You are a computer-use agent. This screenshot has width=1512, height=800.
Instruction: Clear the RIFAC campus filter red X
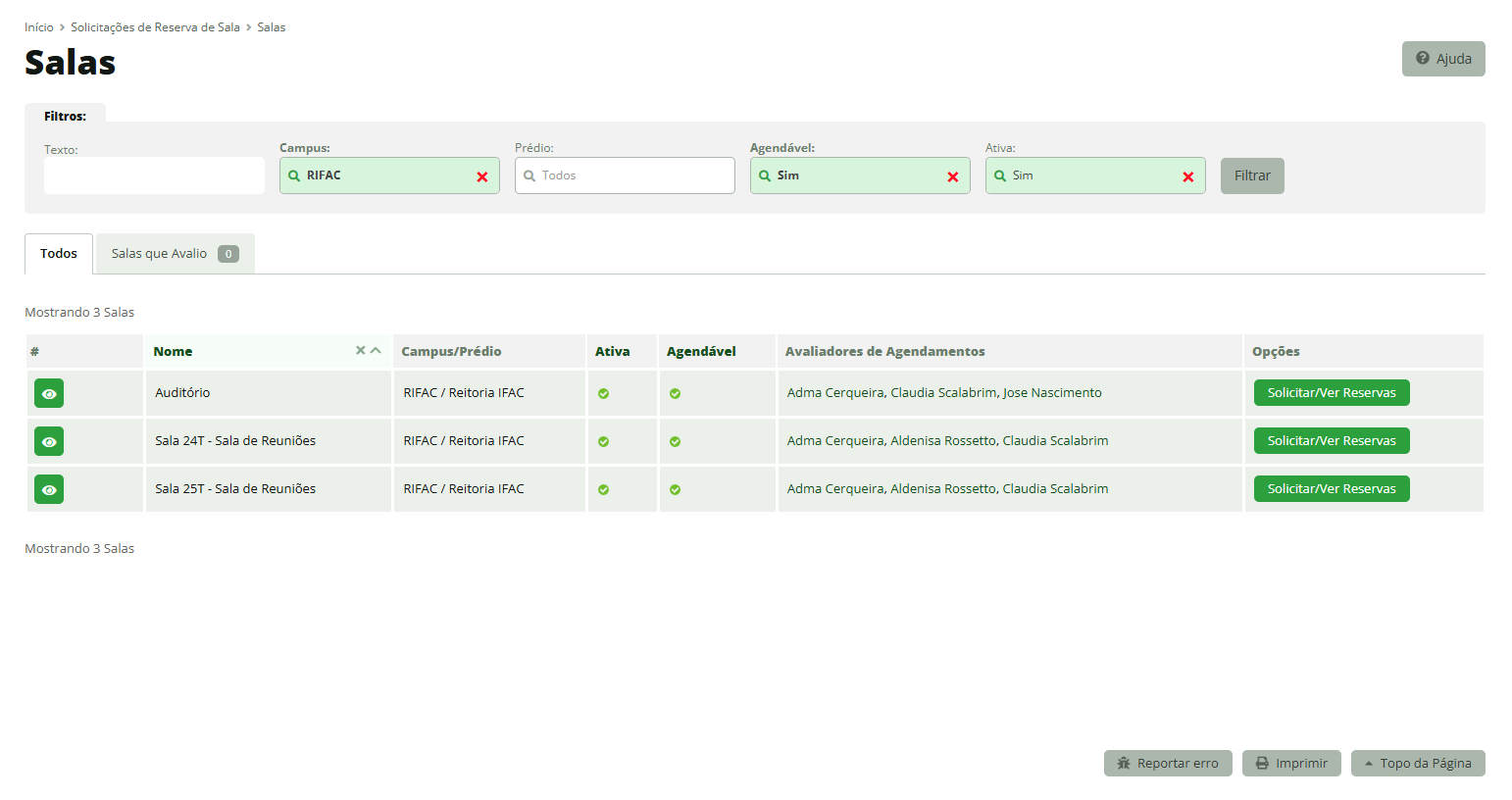[482, 176]
